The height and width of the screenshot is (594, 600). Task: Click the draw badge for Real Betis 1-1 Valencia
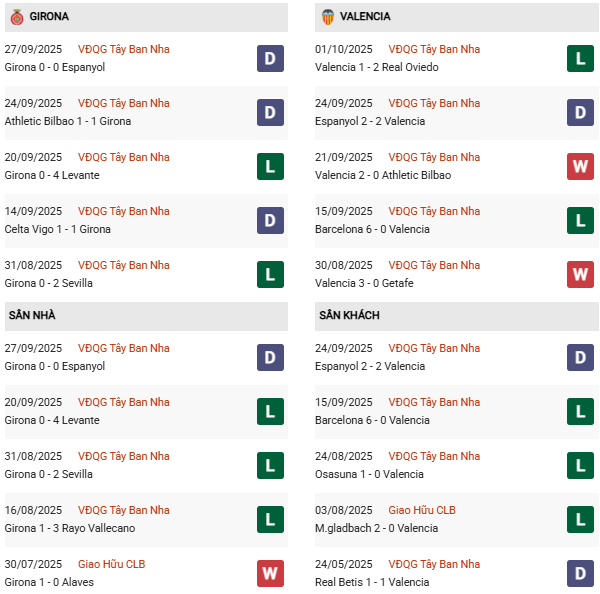click(581, 574)
